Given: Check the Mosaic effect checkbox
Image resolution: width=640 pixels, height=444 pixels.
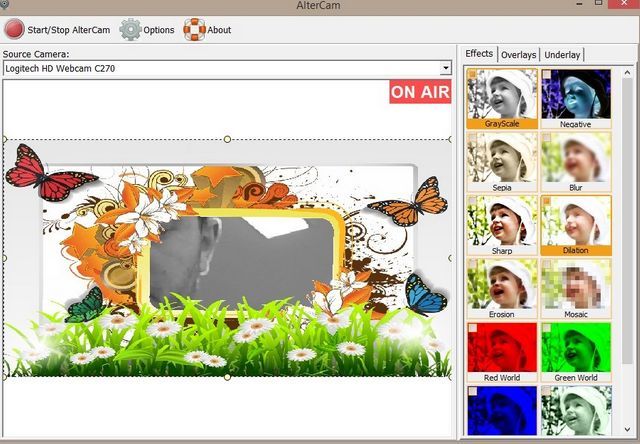Looking at the screenshot, I should click(546, 264).
